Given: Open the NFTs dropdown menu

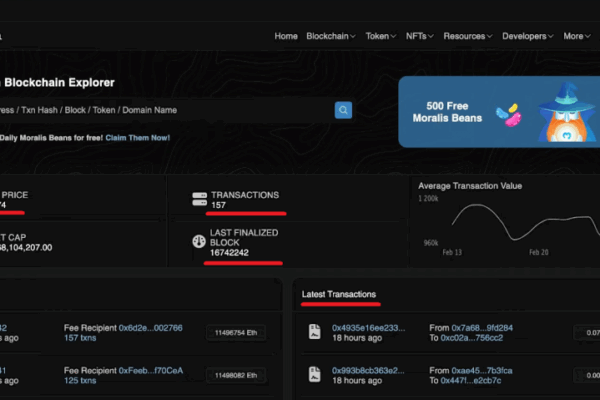Looking at the screenshot, I should [420, 36].
